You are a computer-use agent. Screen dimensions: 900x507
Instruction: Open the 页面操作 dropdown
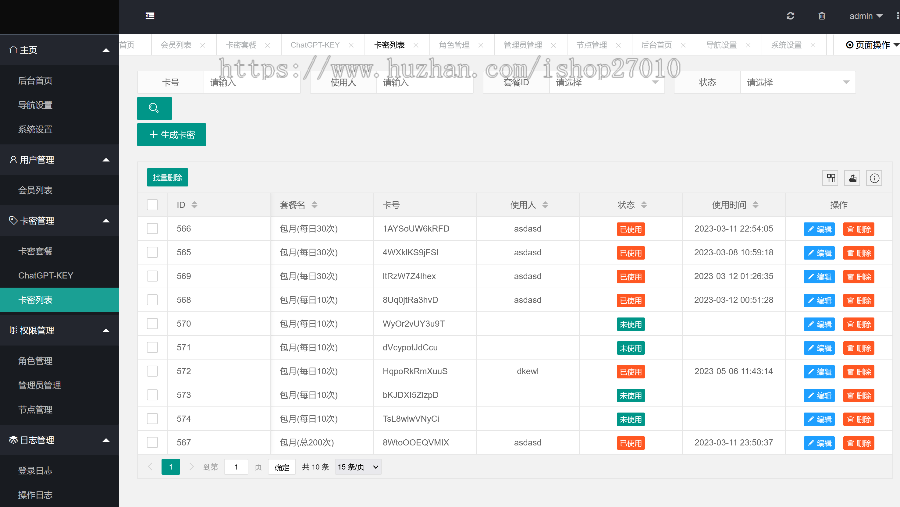(872, 45)
